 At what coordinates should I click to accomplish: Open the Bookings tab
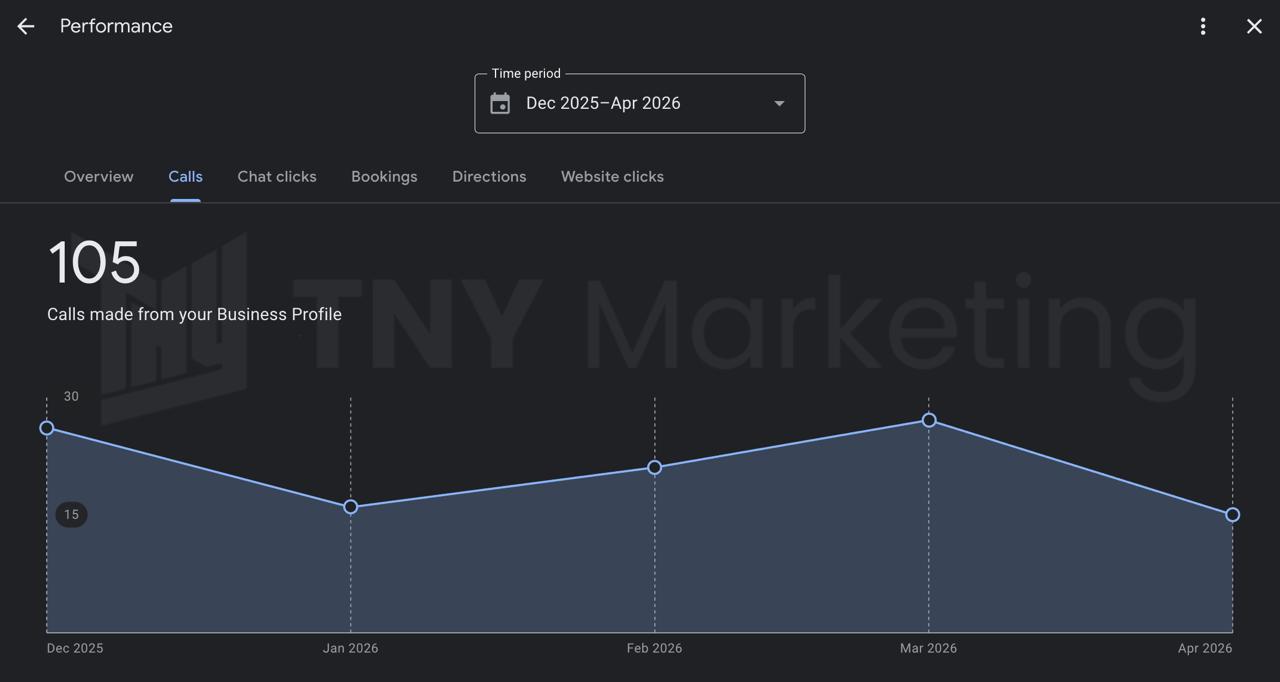[384, 176]
